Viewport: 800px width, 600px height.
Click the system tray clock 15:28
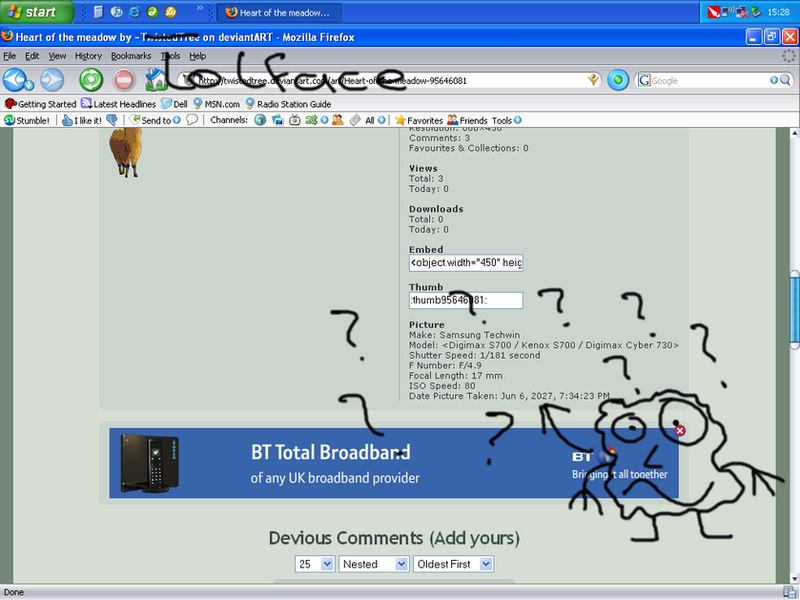click(778, 12)
